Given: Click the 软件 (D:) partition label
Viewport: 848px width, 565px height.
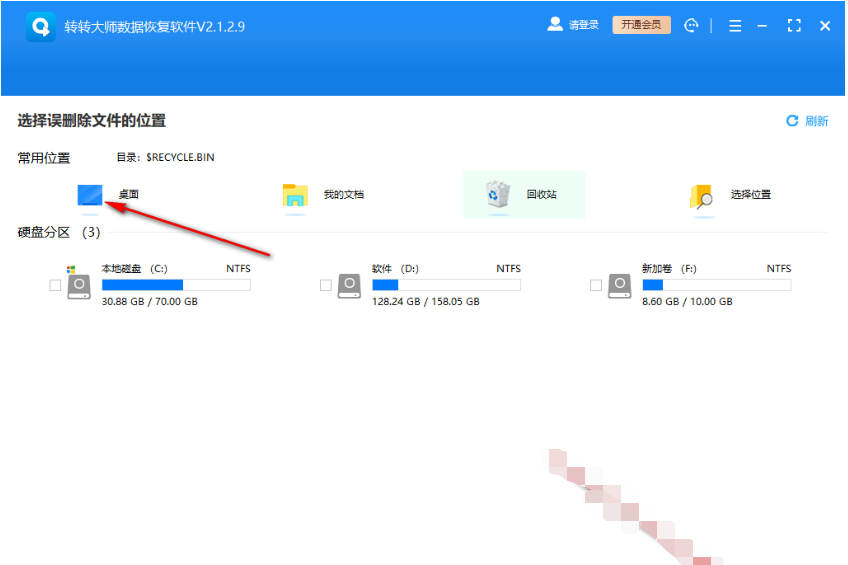Looking at the screenshot, I should coord(395,269).
